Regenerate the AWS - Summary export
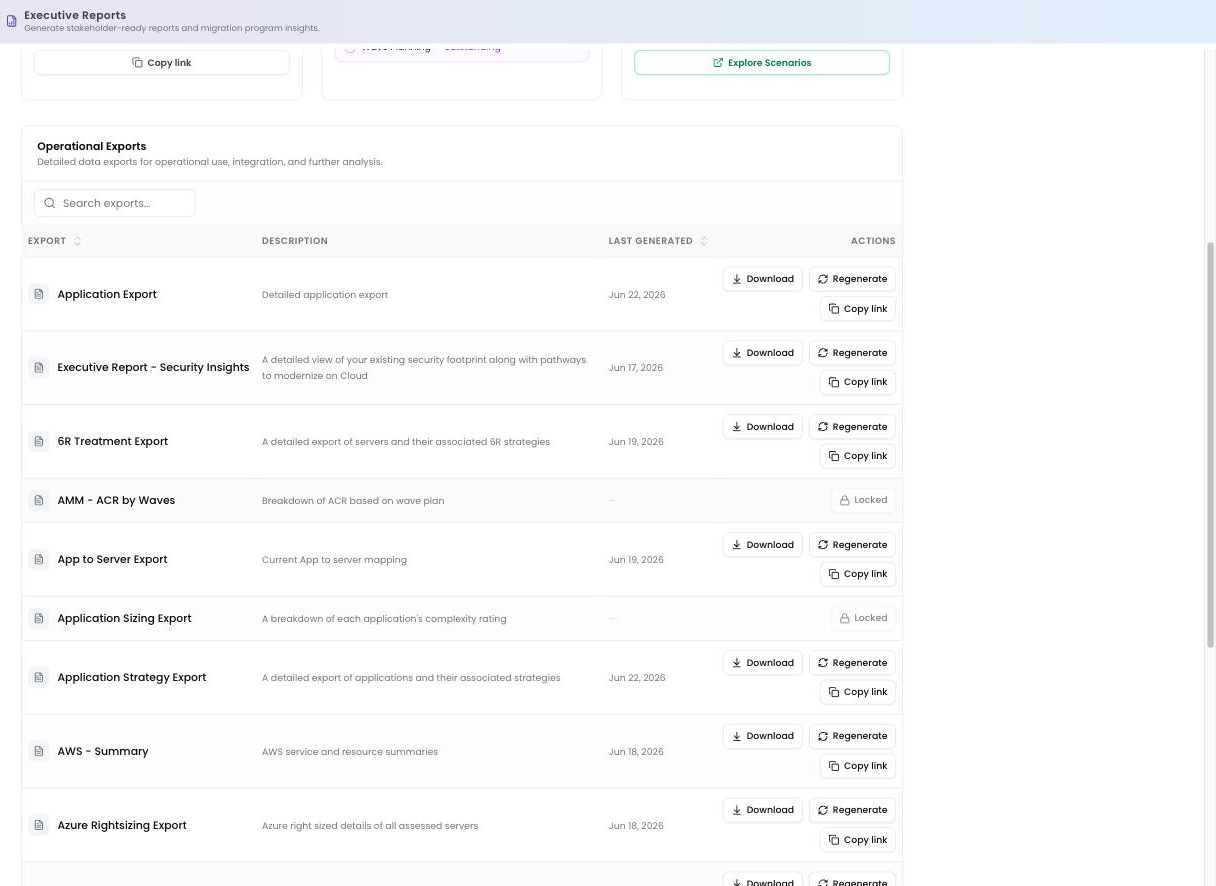This screenshot has width=1216, height=886. 852,736
